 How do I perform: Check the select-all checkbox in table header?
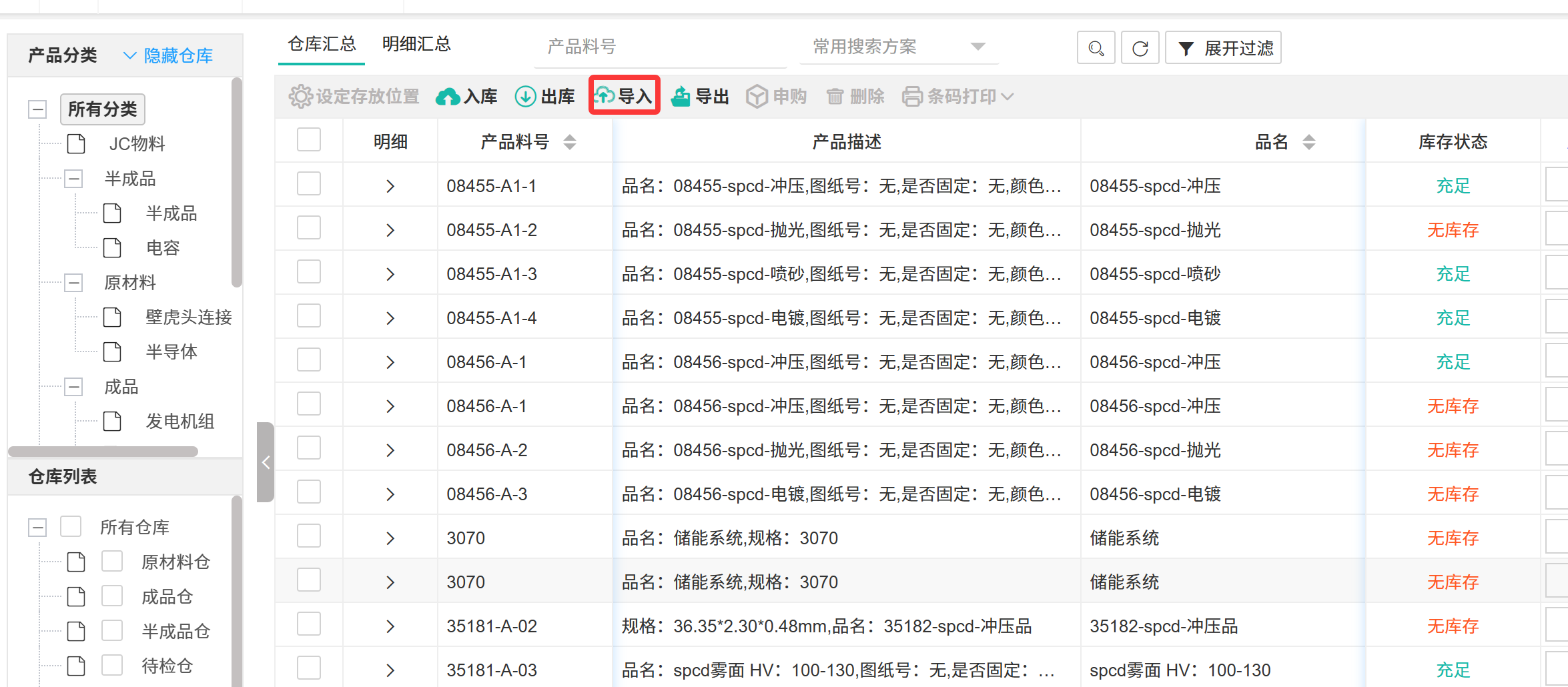tap(309, 140)
